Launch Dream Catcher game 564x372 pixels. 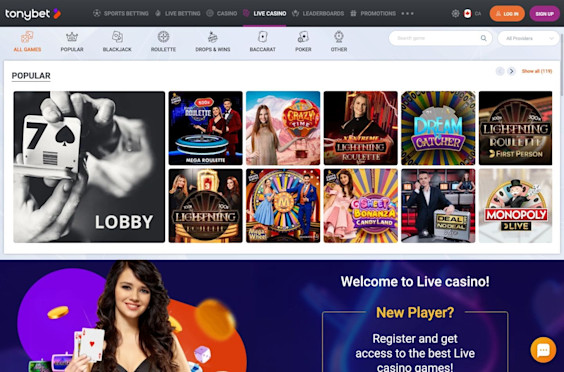point(438,128)
